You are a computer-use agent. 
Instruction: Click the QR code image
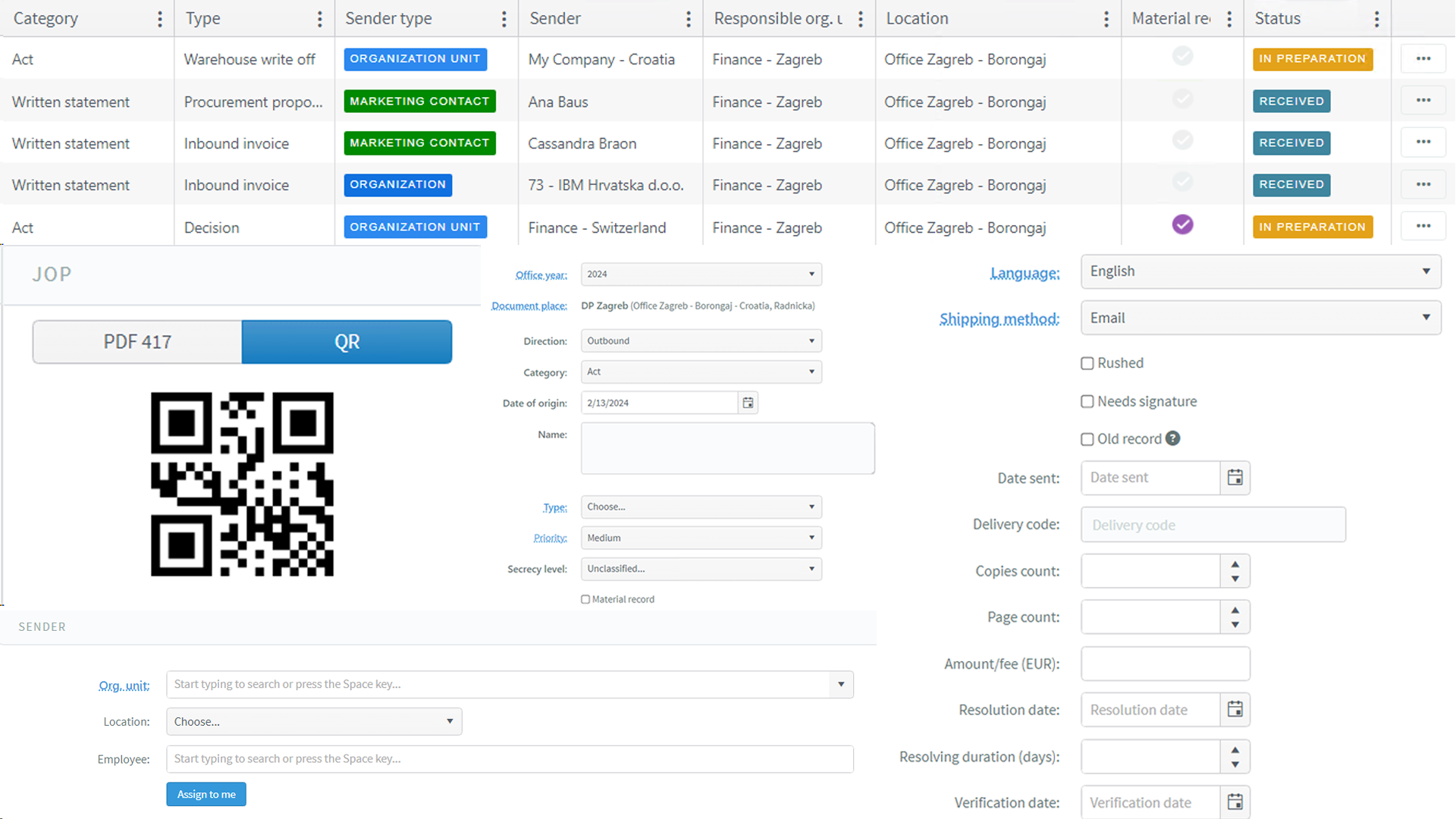(242, 484)
